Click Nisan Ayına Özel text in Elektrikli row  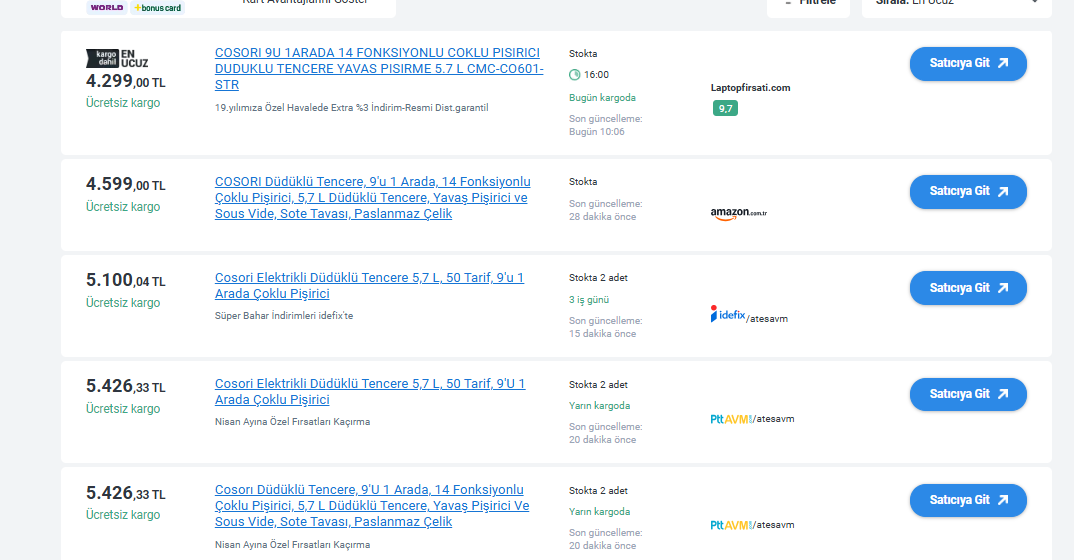click(292, 422)
